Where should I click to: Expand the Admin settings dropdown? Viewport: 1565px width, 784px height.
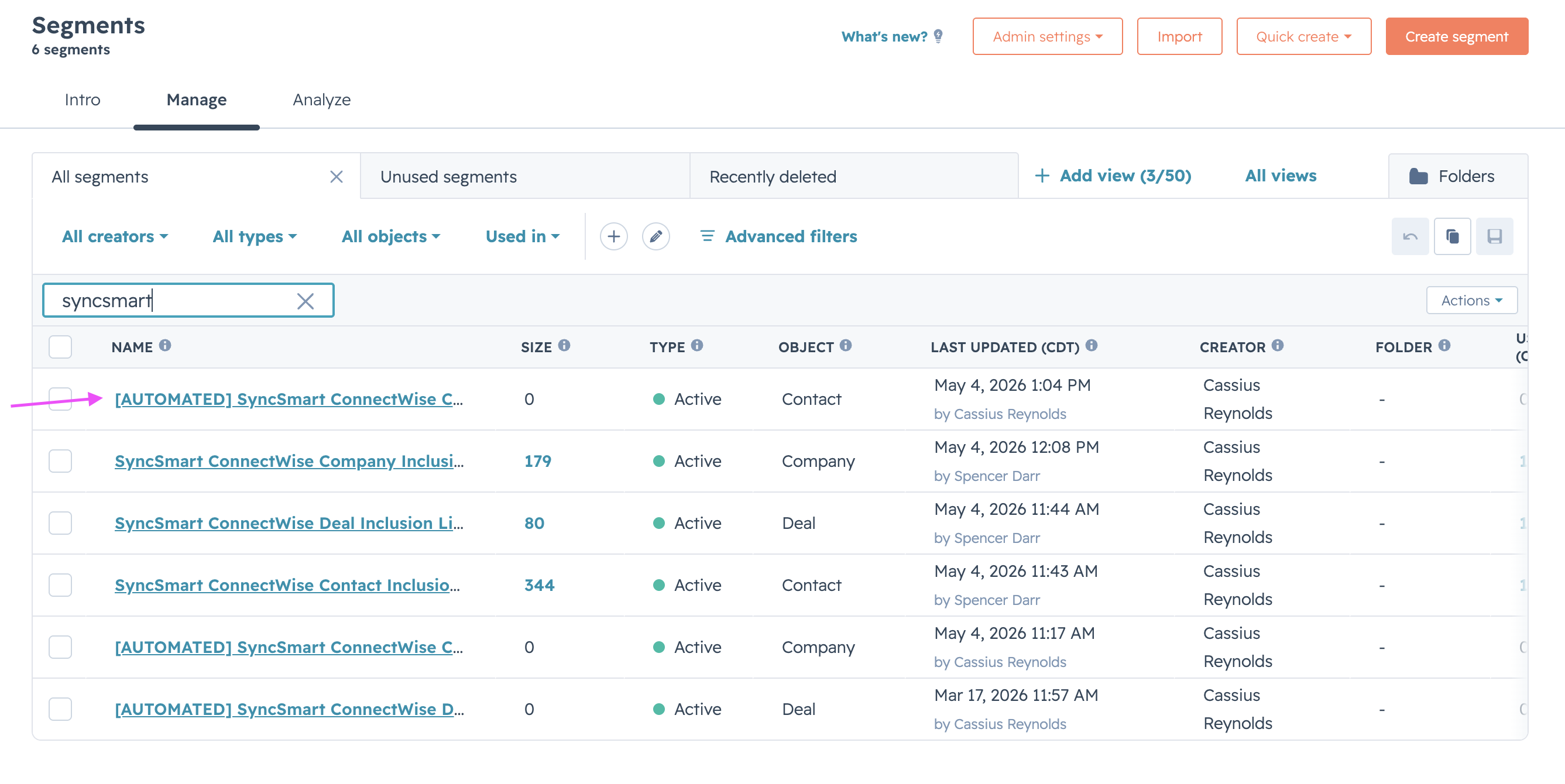(x=1048, y=36)
